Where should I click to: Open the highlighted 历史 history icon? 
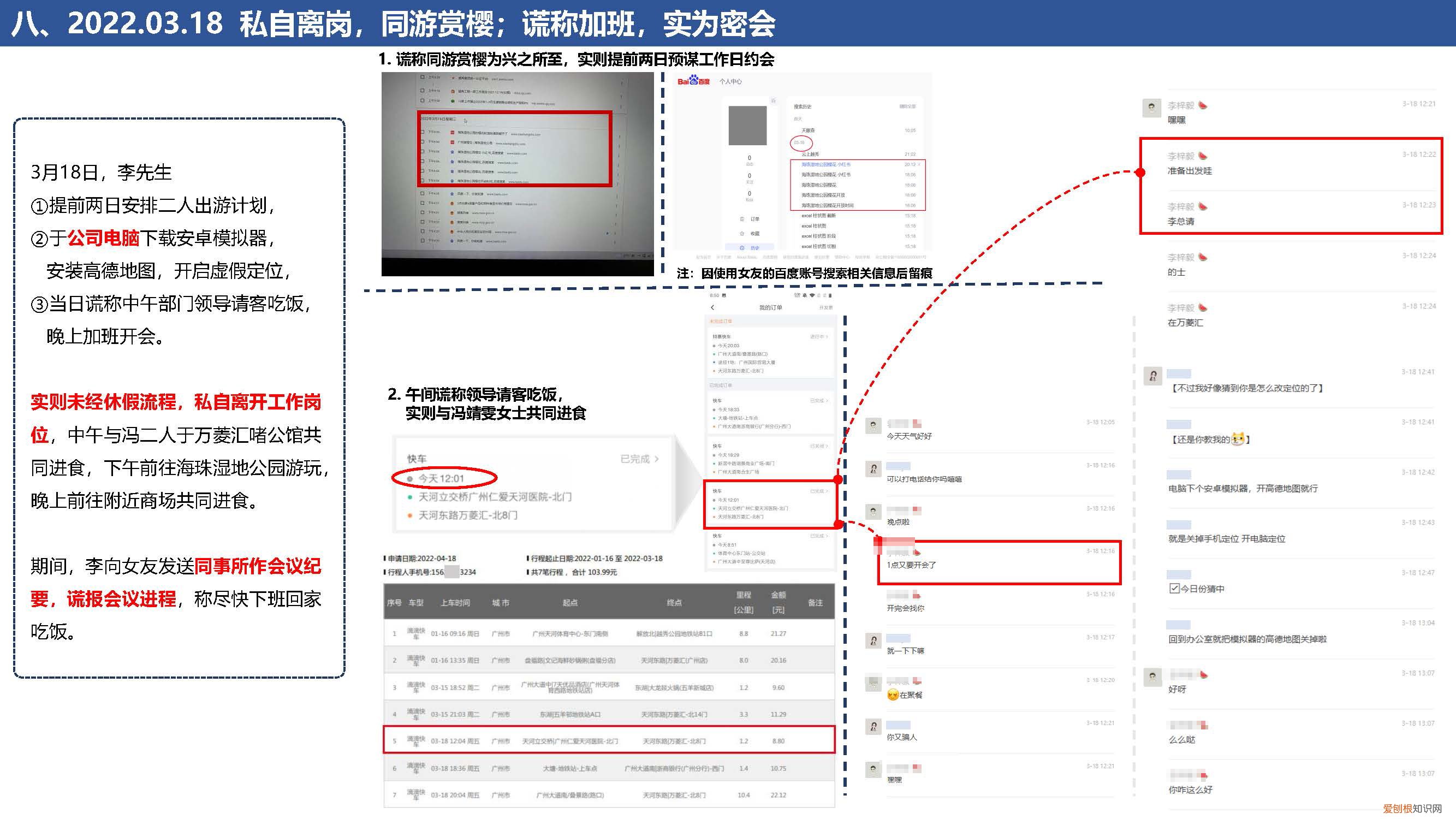coord(742,248)
